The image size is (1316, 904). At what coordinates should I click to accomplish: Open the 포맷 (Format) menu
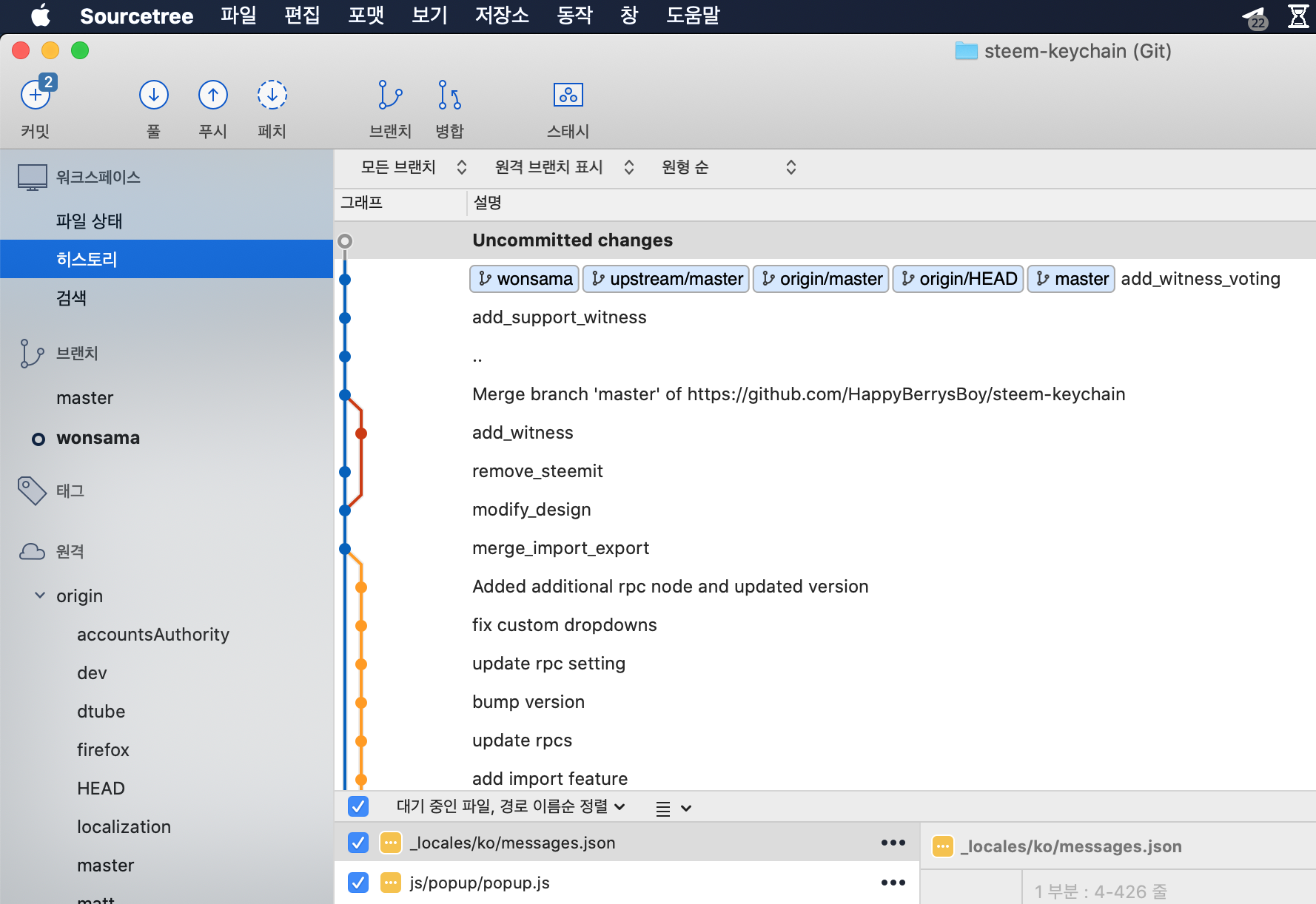click(x=366, y=16)
